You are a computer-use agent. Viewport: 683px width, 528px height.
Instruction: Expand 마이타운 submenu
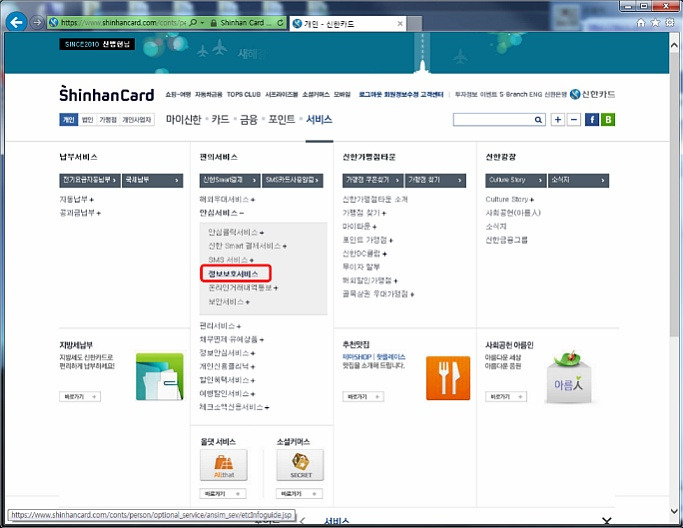(x=359, y=226)
